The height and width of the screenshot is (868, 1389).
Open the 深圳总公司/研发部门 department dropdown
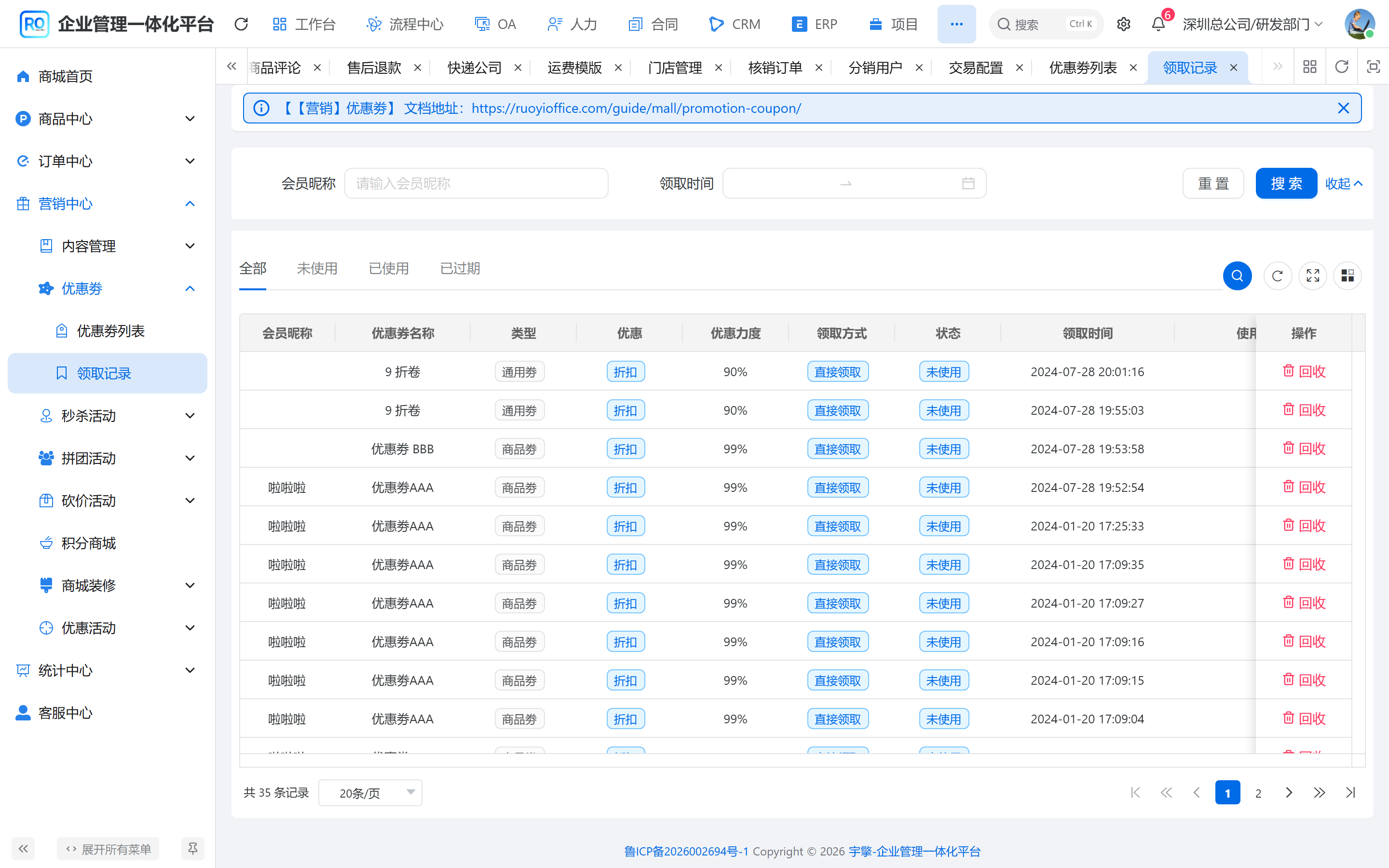tap(1253, 24)
